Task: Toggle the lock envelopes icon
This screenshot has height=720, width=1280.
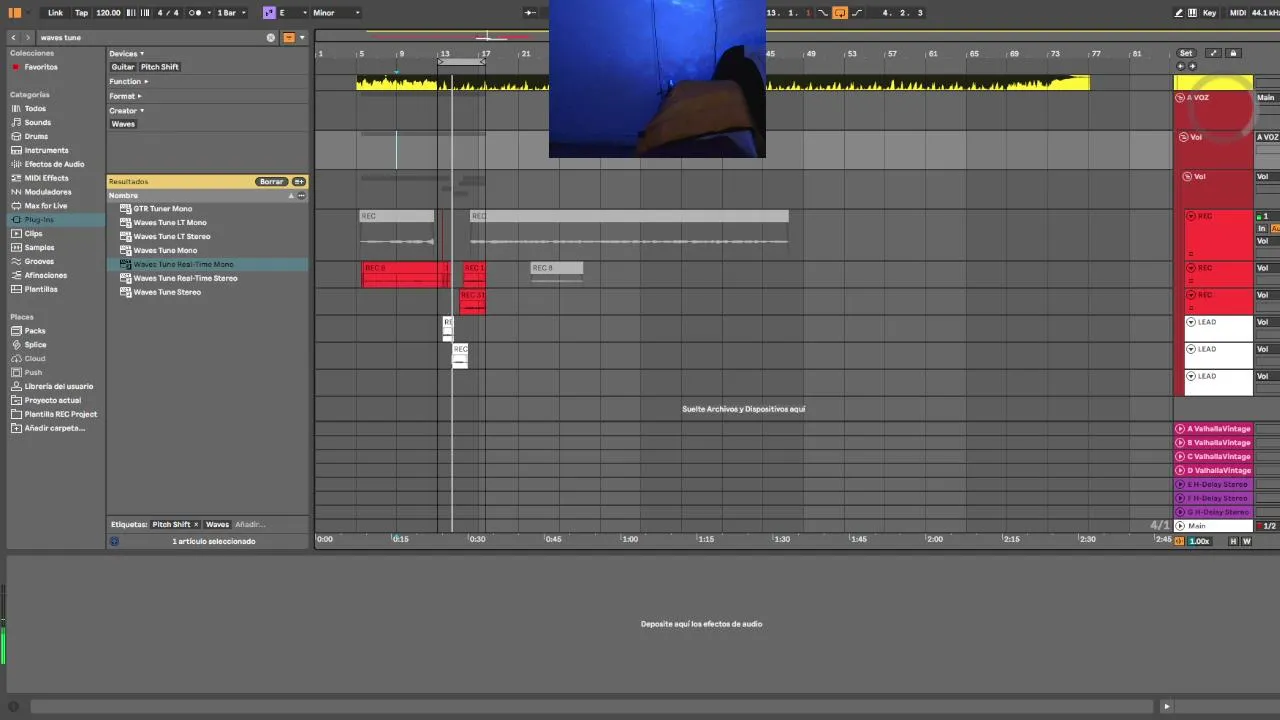Action: pos(1233,54)
